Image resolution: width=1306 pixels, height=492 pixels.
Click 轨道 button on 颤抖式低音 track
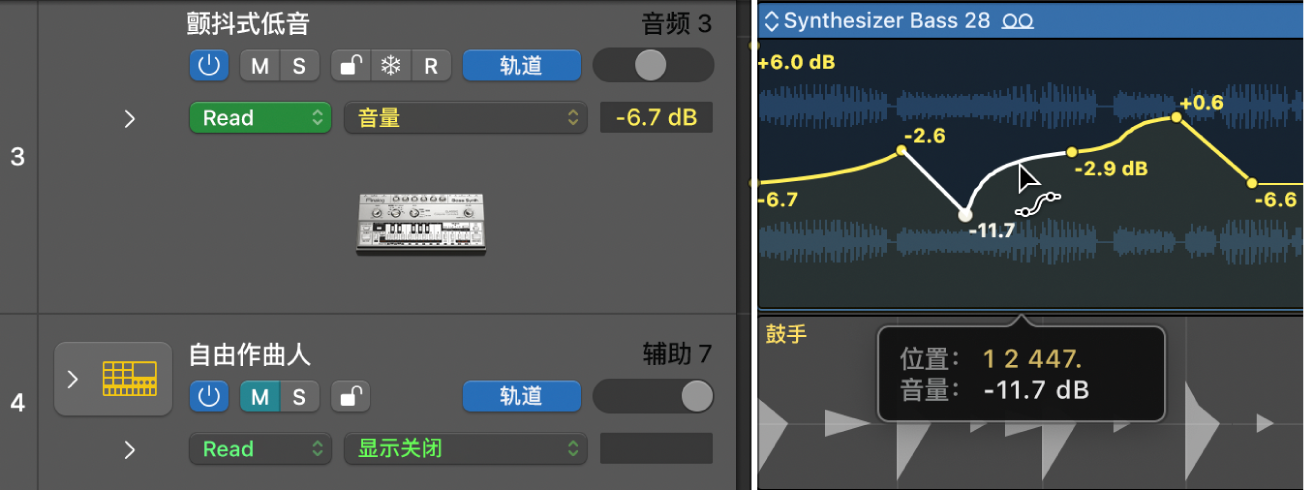coord(521,66)
